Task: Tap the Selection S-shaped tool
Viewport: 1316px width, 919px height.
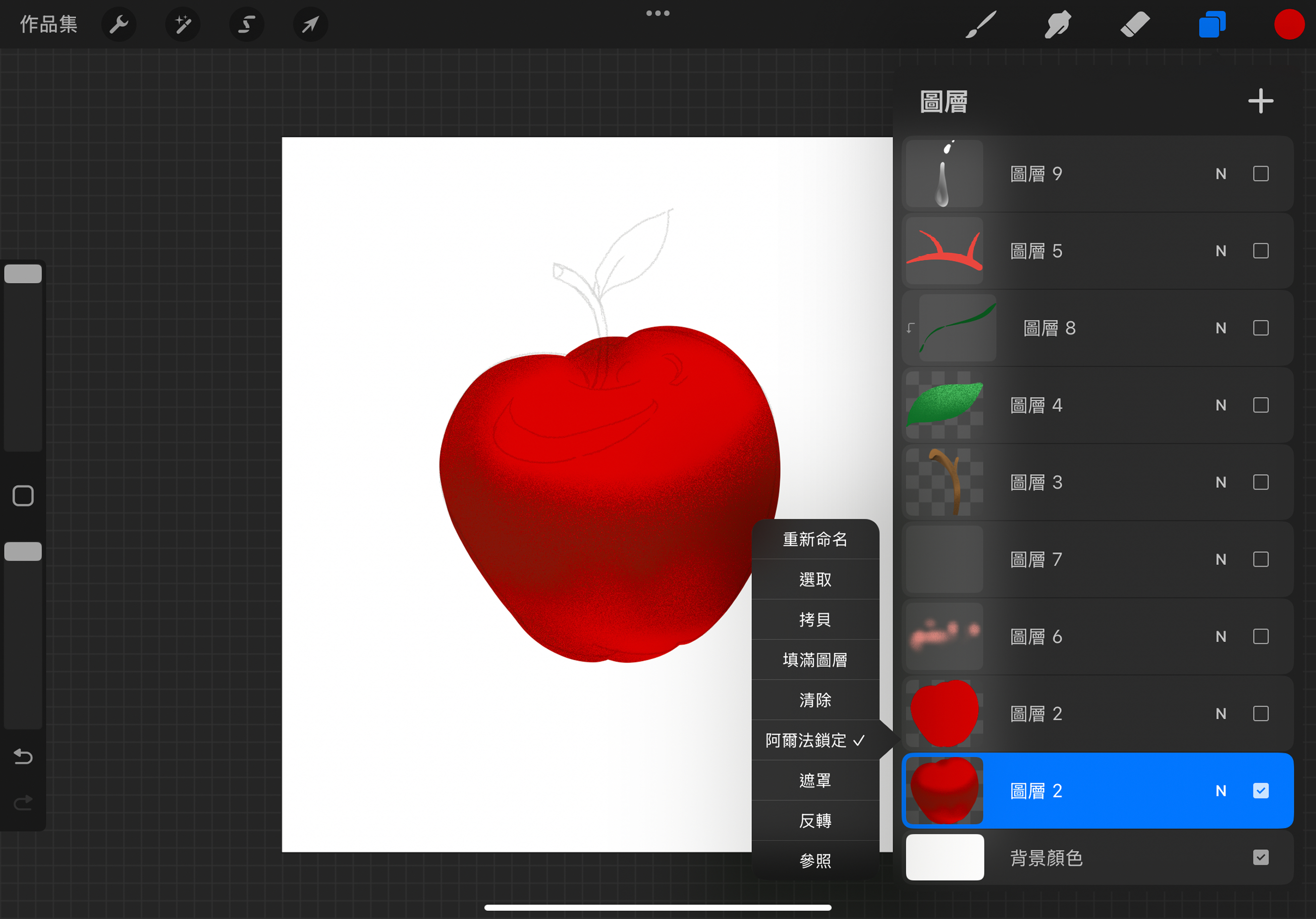Action: [246, 25]
